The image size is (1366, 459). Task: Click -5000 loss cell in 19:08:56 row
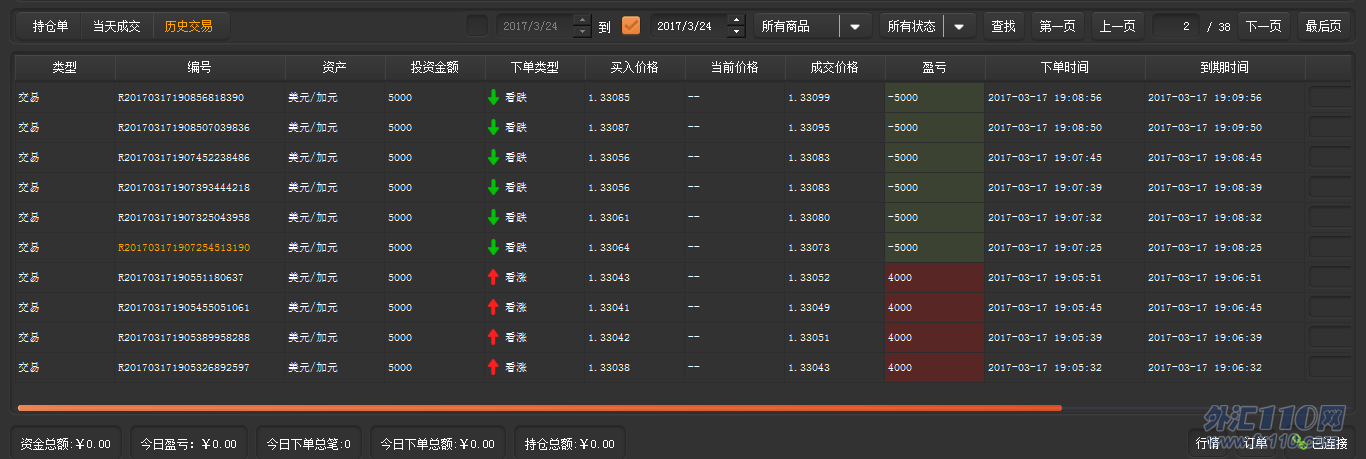pyautogui.click(x=935, y=97)
